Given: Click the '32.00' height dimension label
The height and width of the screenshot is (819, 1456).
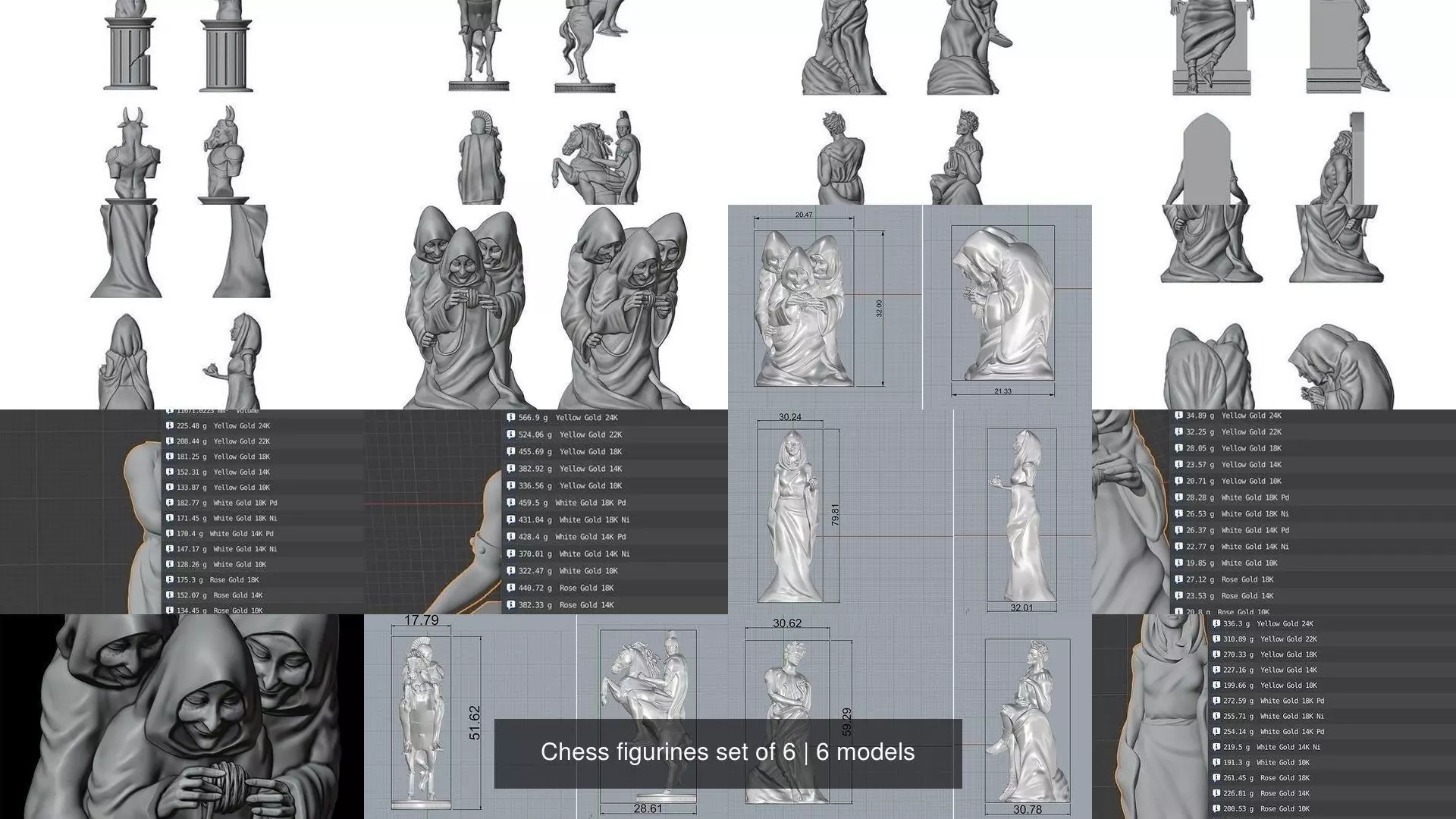Looking at the screenshot, I should [x=879, y=308].
